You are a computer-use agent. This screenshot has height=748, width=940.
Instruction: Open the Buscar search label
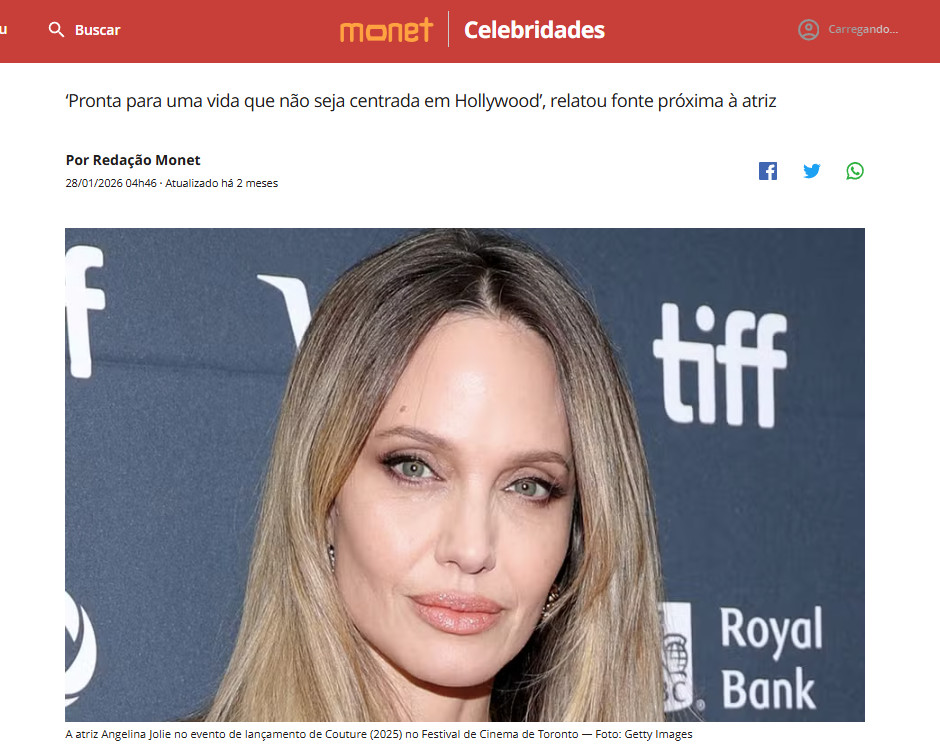click(x=97, y=30)
